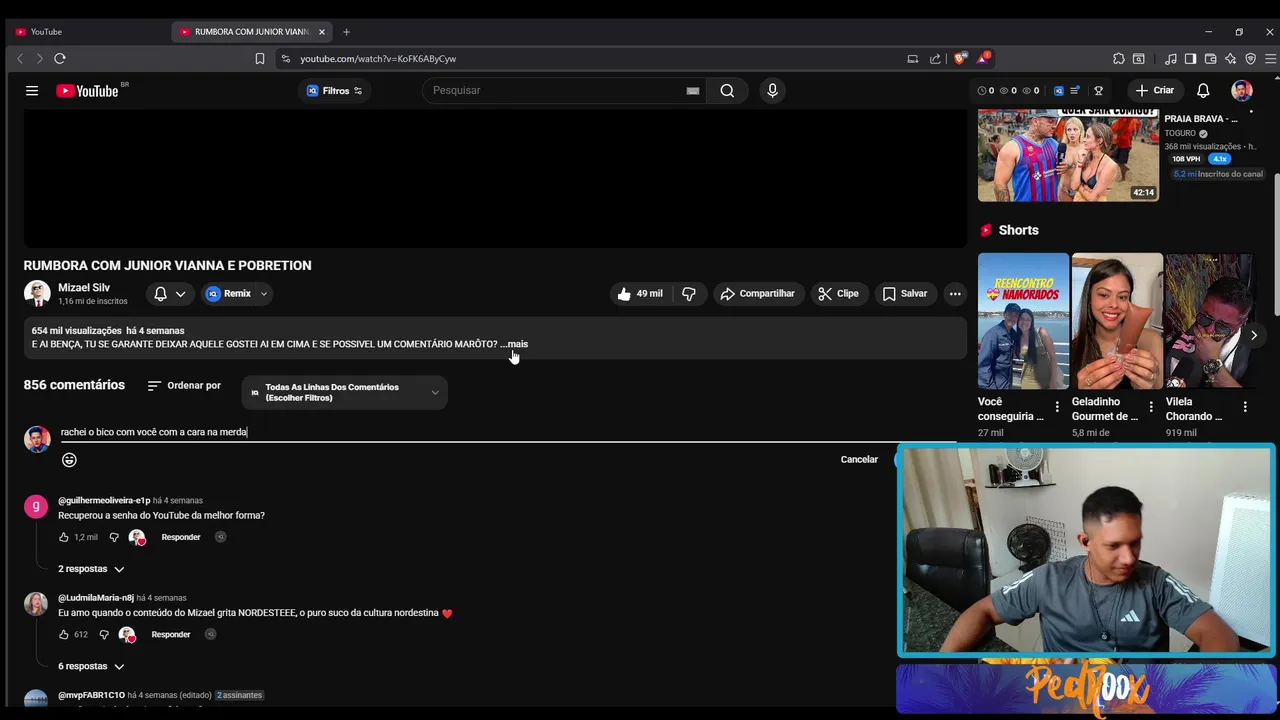The image size is (1280, 720).
Task: Open the account avatar menu
Action: pyautogui.click(x=1242, y=90)
